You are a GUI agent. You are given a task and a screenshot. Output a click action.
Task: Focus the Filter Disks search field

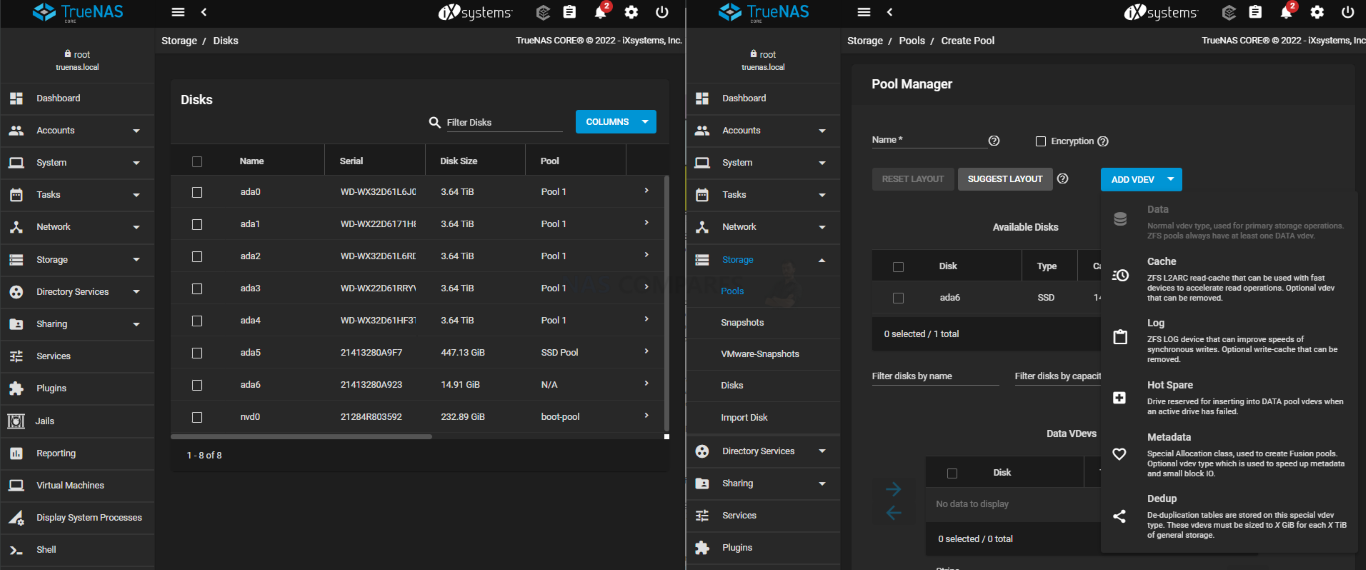[504, 122]
